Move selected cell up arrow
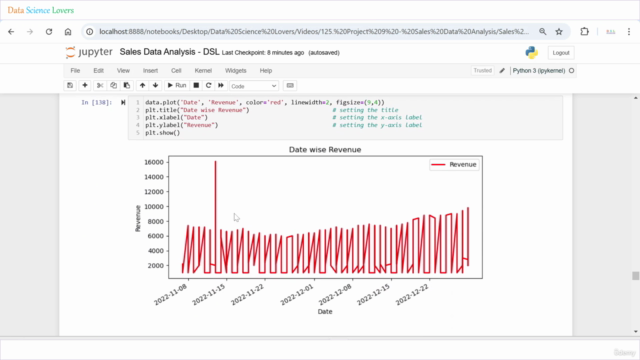This screenshot has height=360, width=640. pos(142,86)
